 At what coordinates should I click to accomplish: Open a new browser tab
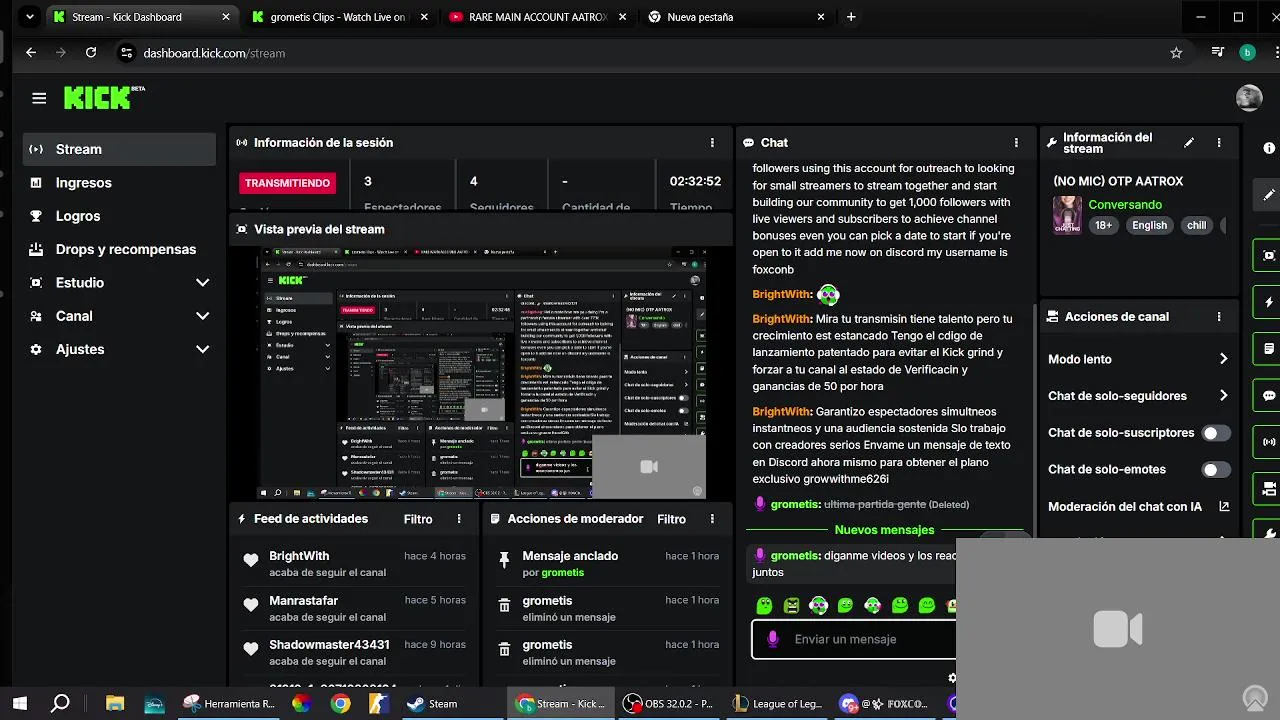pyautogui.click(x=851, y=17)
